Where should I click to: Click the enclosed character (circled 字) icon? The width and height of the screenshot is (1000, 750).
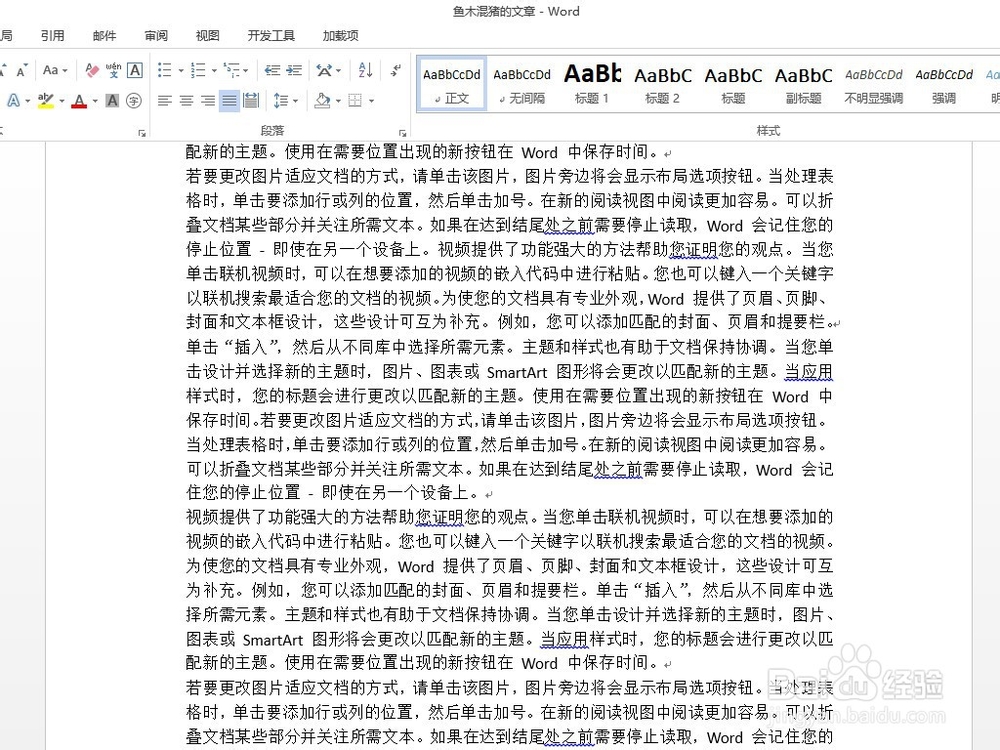pyautogui.click(x=134, y=101)
